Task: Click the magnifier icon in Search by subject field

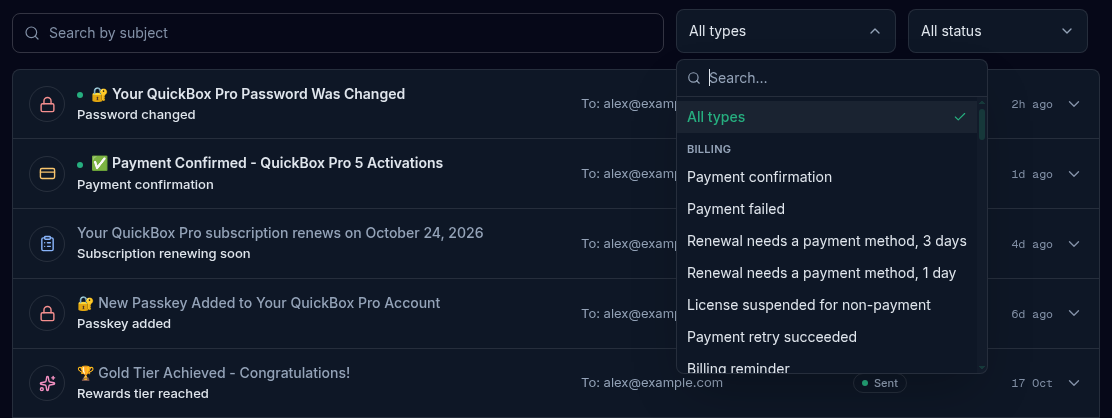Action: click(x=32, y=33)
